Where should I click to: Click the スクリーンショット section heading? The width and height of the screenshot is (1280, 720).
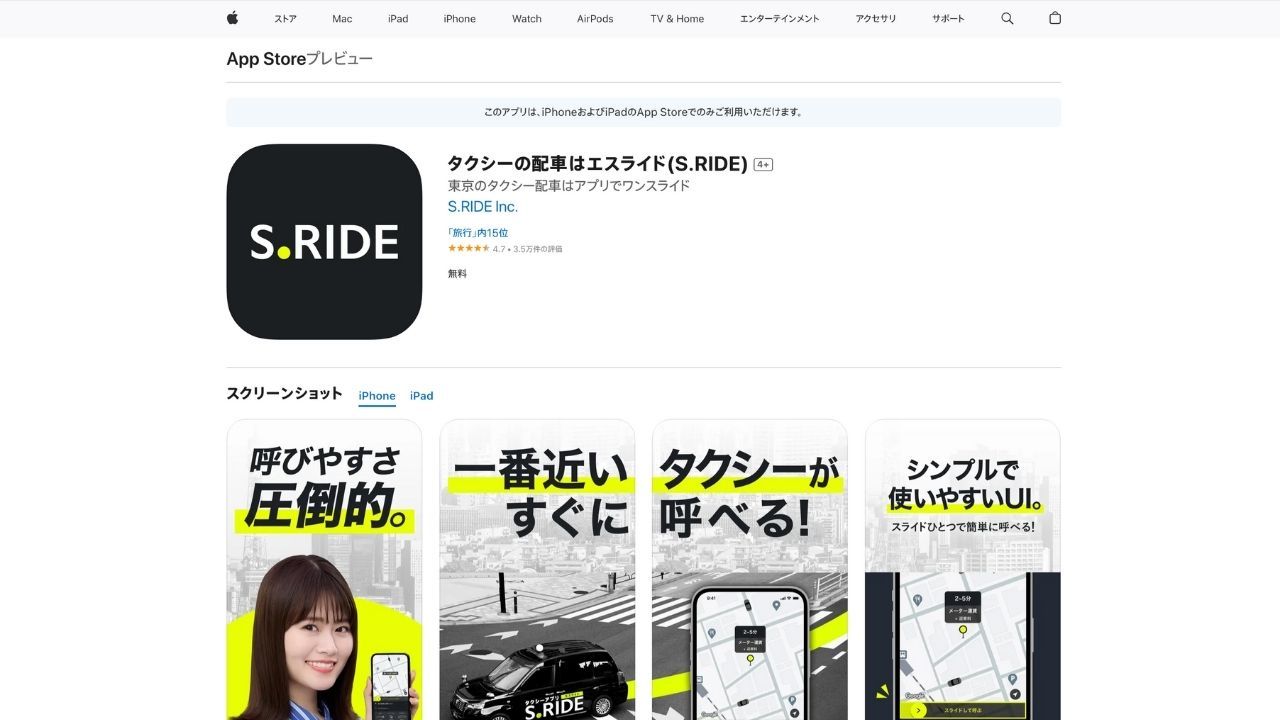[x=285, y=394]
